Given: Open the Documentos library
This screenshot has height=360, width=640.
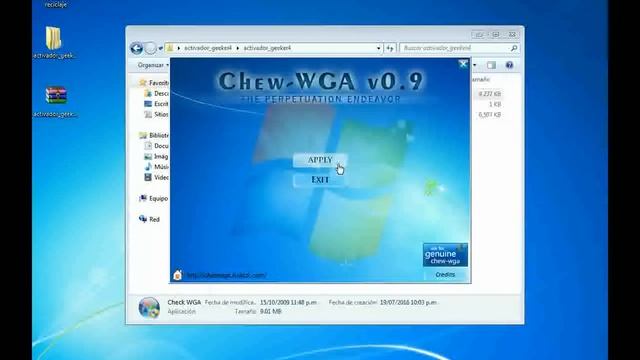Looking at the screenshot, I should pyautogui.click(x=157, y=146).
